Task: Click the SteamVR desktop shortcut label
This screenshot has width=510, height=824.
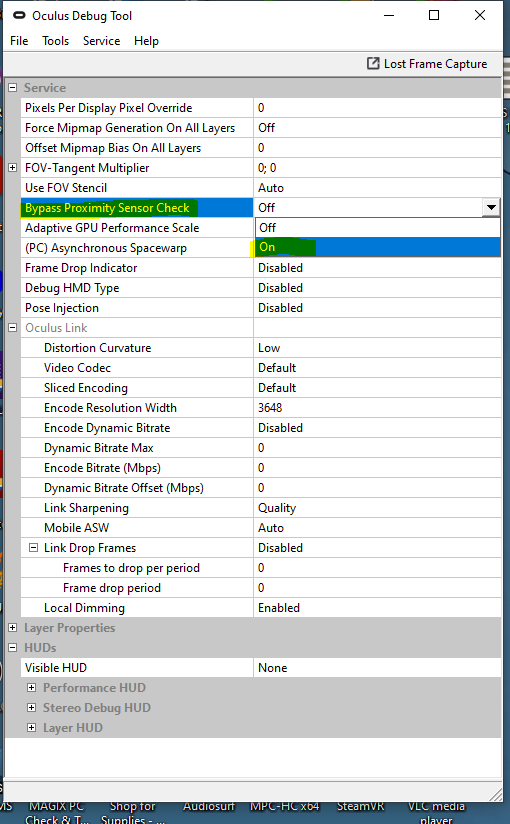Action: (360, 806)
